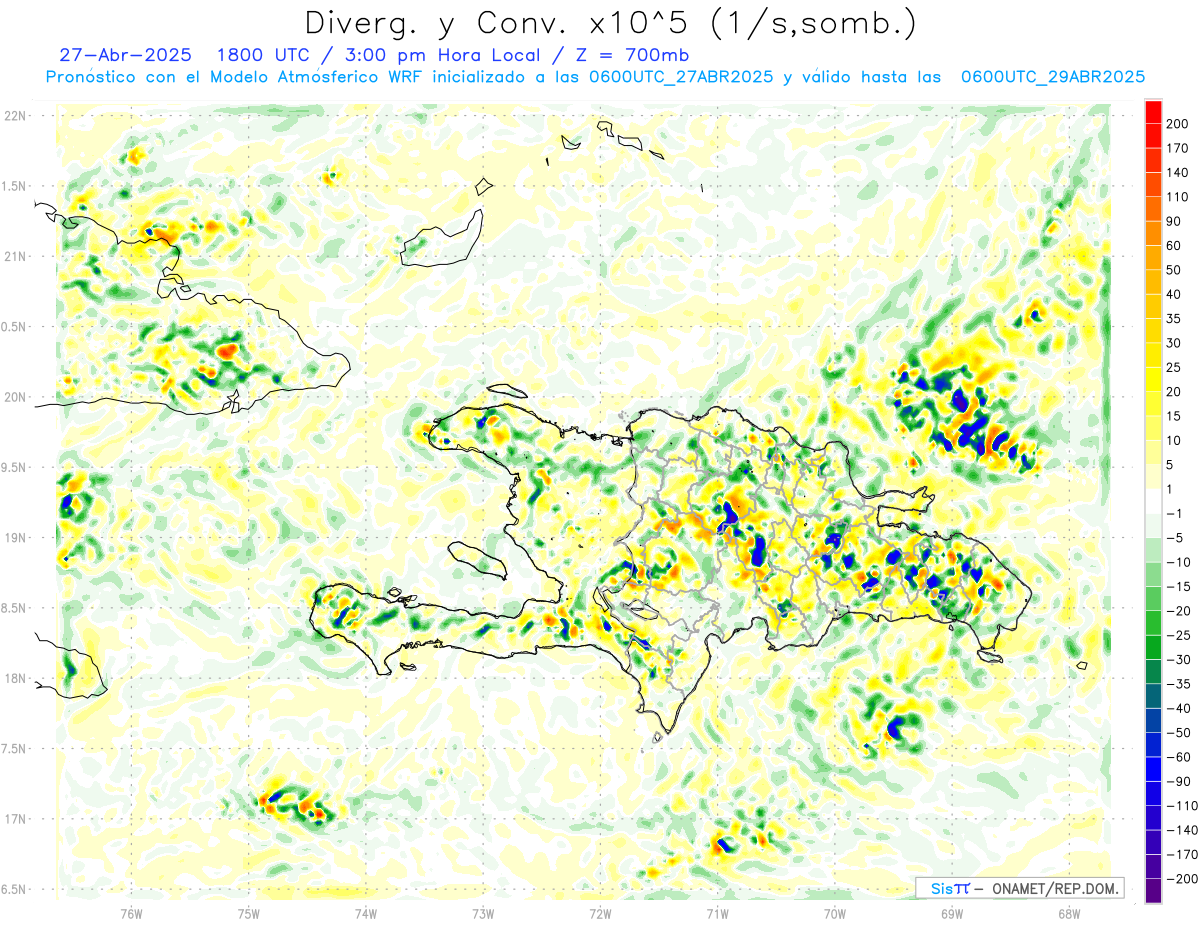Click the "18N" latitude label
The image size is (1200, 927).
(15, 678)
